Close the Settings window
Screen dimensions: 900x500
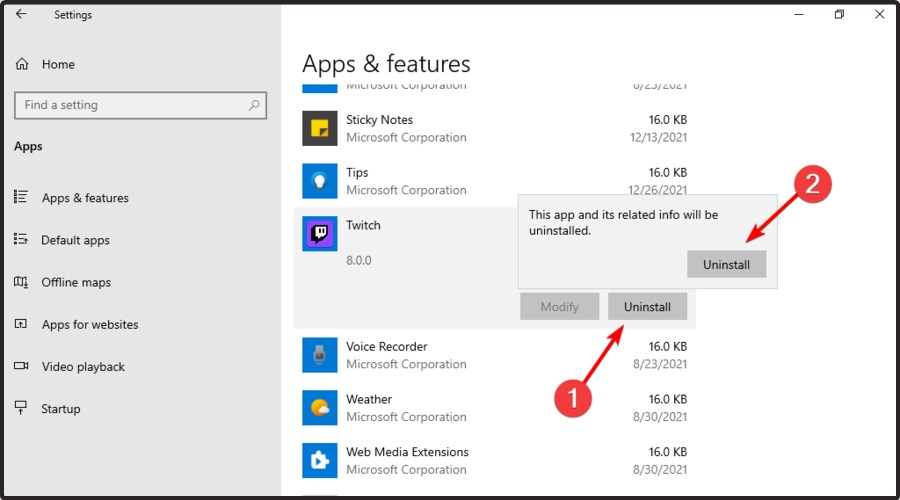point(879,14)
